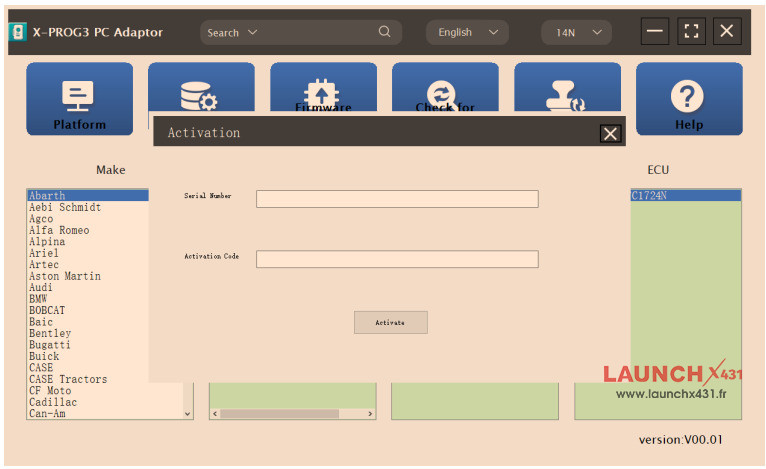Click the Make list scroll down arrow

point(187,414)
